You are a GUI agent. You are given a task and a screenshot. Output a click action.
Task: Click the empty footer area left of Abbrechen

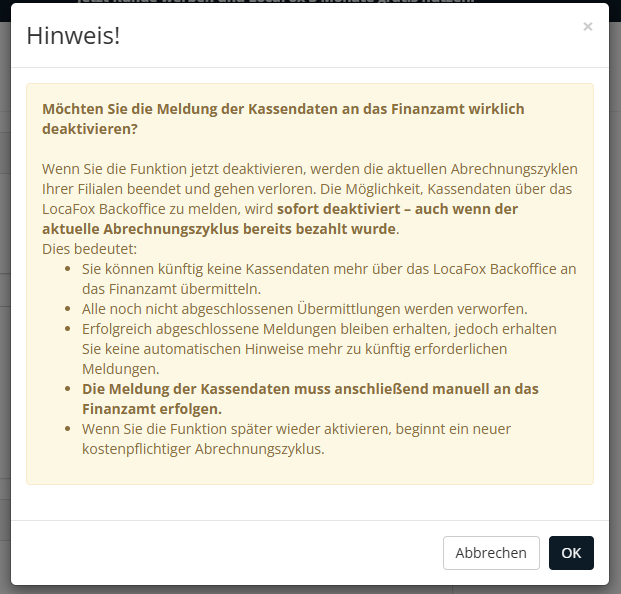[220, 553]
